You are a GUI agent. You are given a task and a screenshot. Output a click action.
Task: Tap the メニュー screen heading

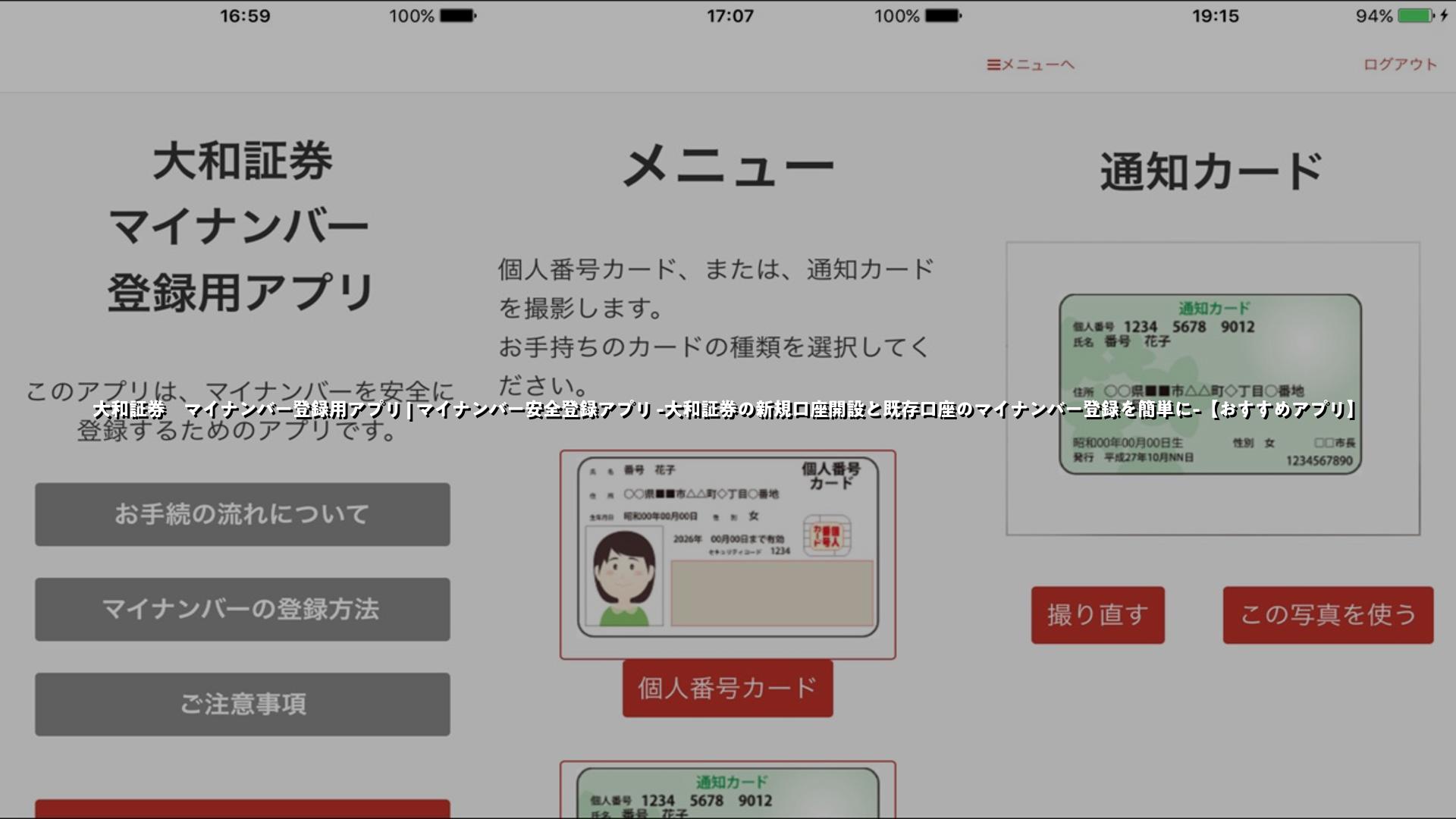[x=728, y=166]
